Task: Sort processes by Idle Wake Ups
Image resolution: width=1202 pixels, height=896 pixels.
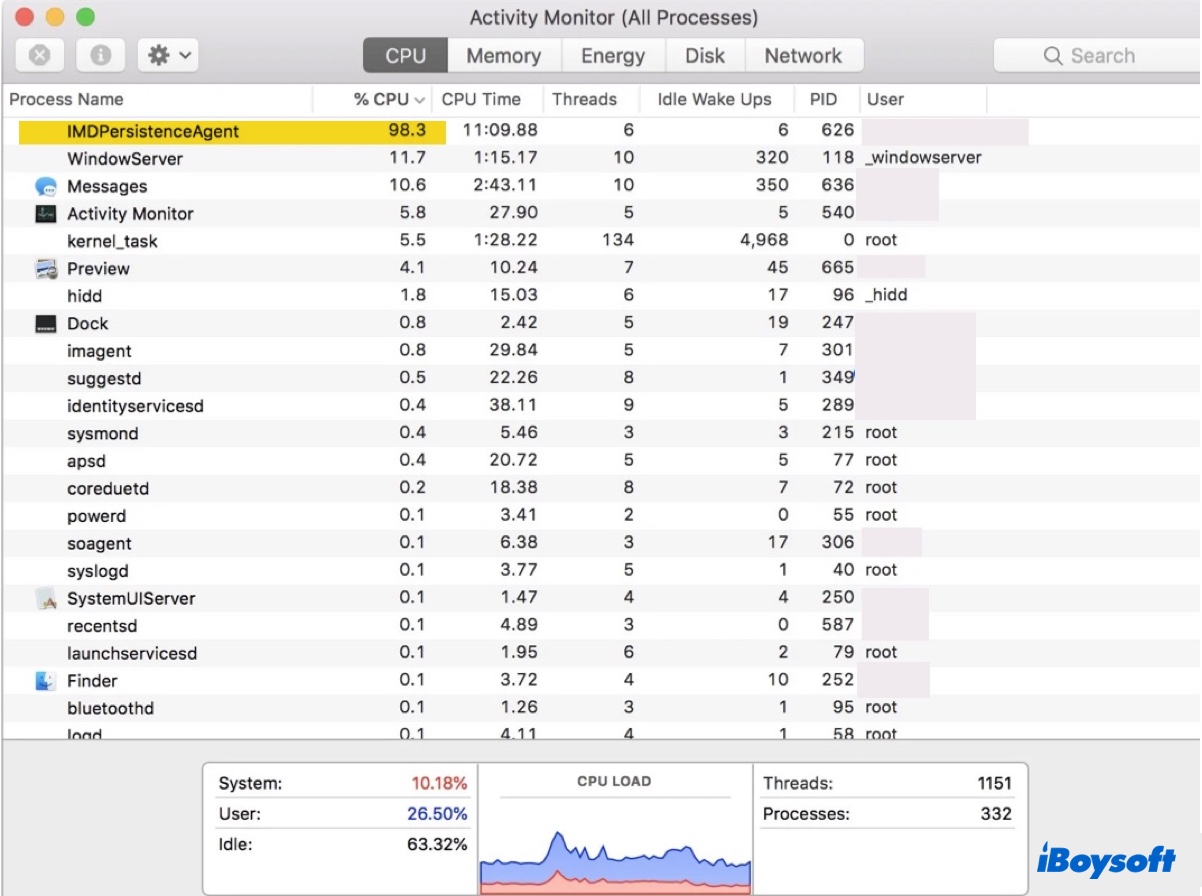Action: coord(714,99)
